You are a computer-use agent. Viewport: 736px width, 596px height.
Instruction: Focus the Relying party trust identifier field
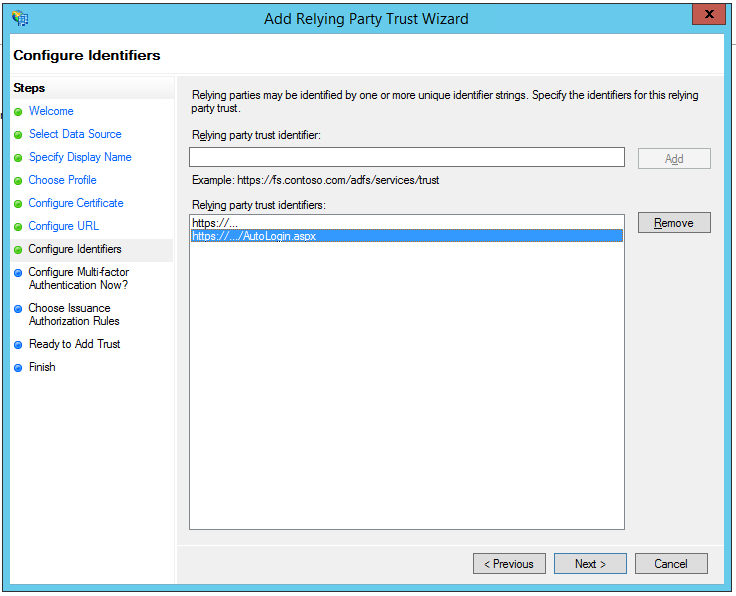406,158
